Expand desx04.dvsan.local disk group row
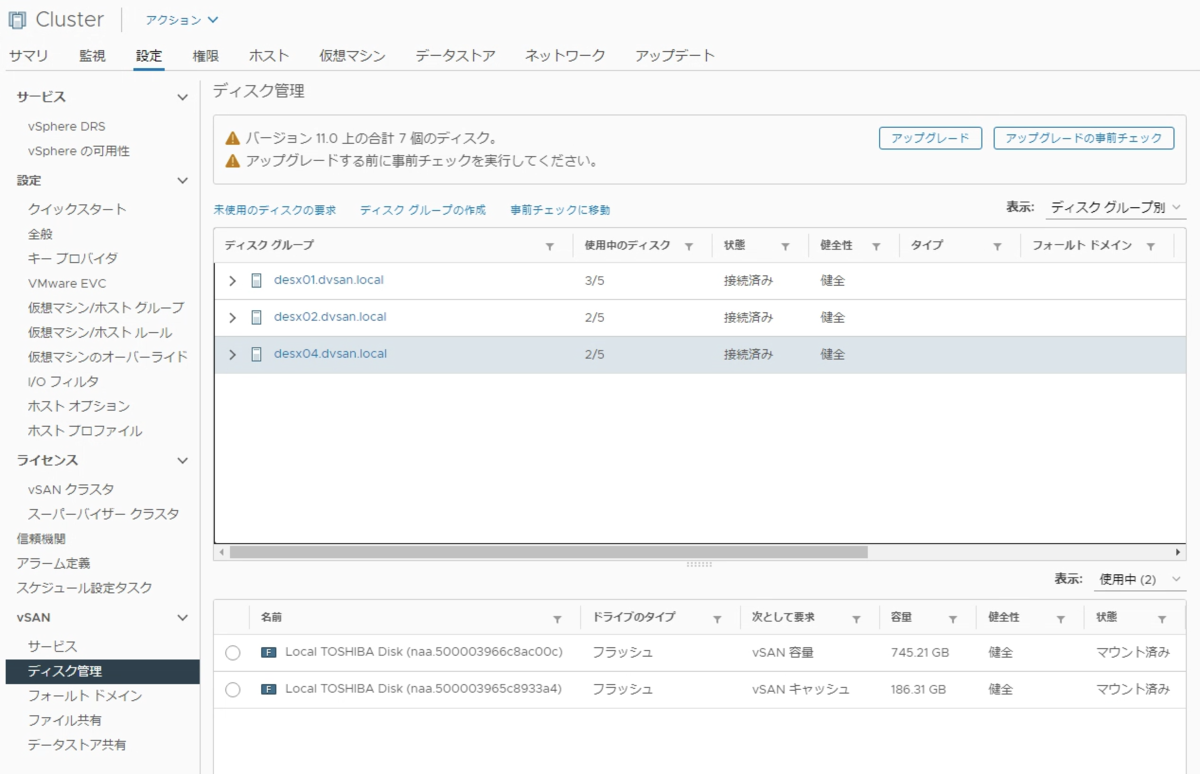 [233, 355]
